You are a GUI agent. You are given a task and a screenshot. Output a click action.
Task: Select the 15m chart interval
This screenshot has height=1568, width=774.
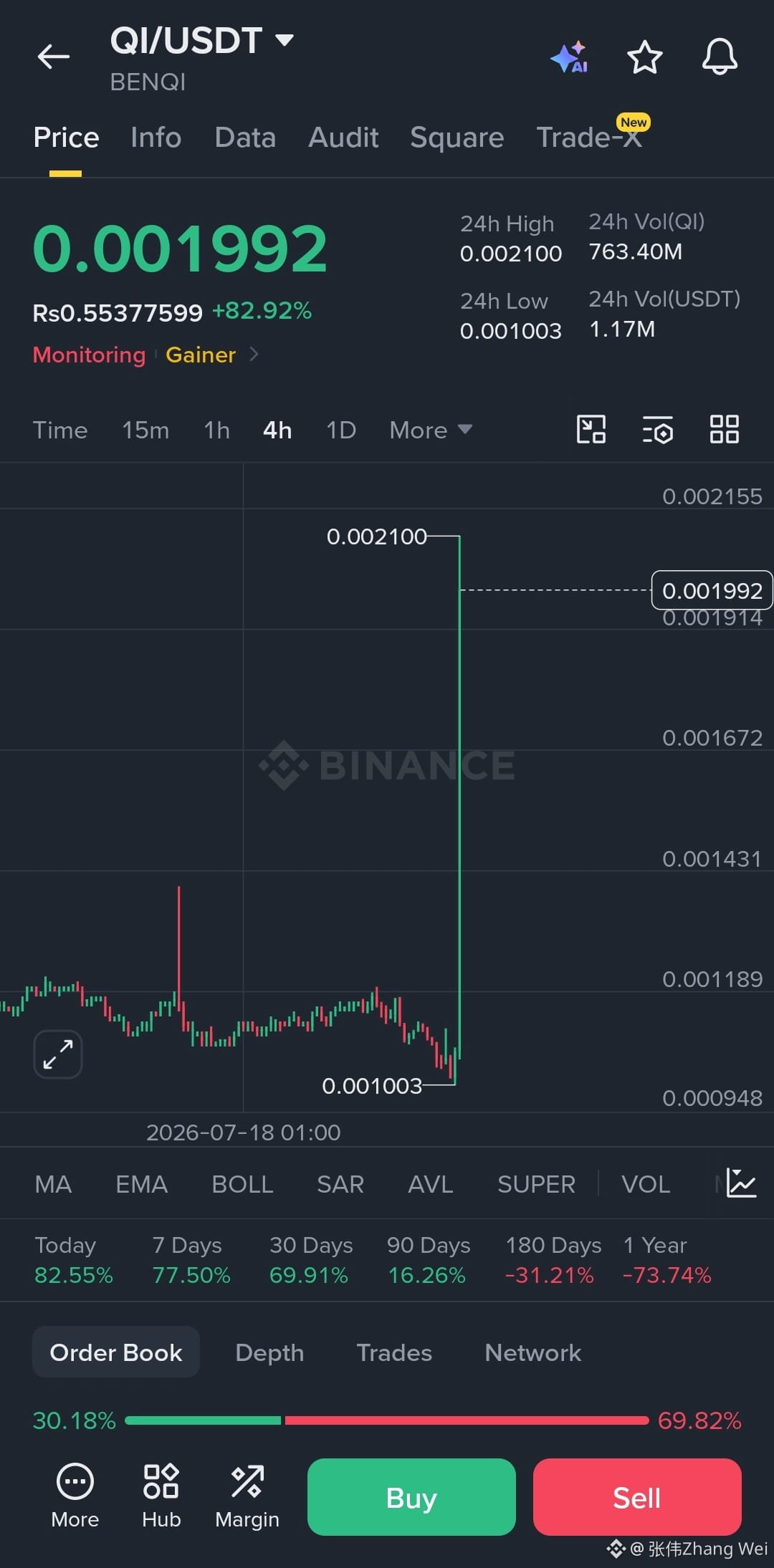pos(145,430)
